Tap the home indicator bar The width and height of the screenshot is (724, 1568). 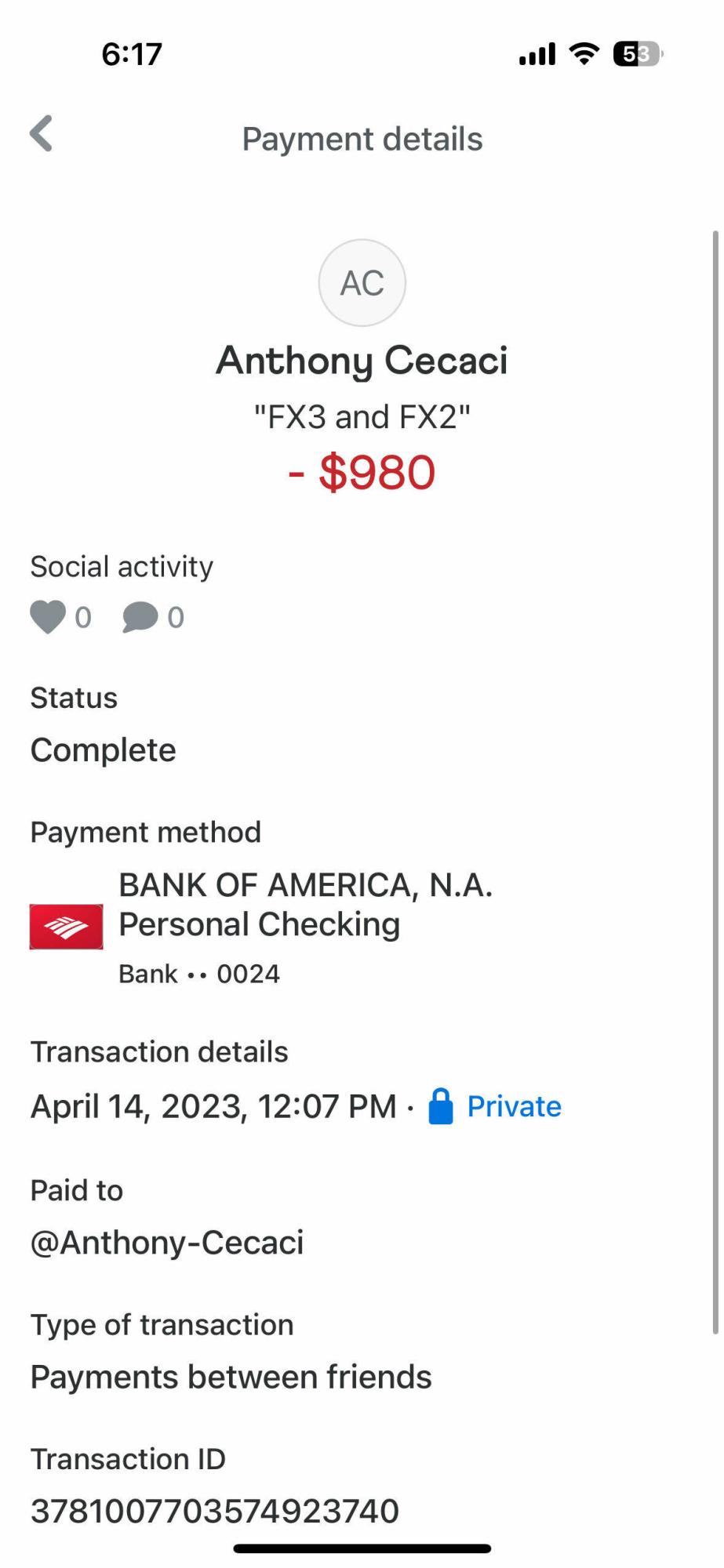[x=362, y=1548]
